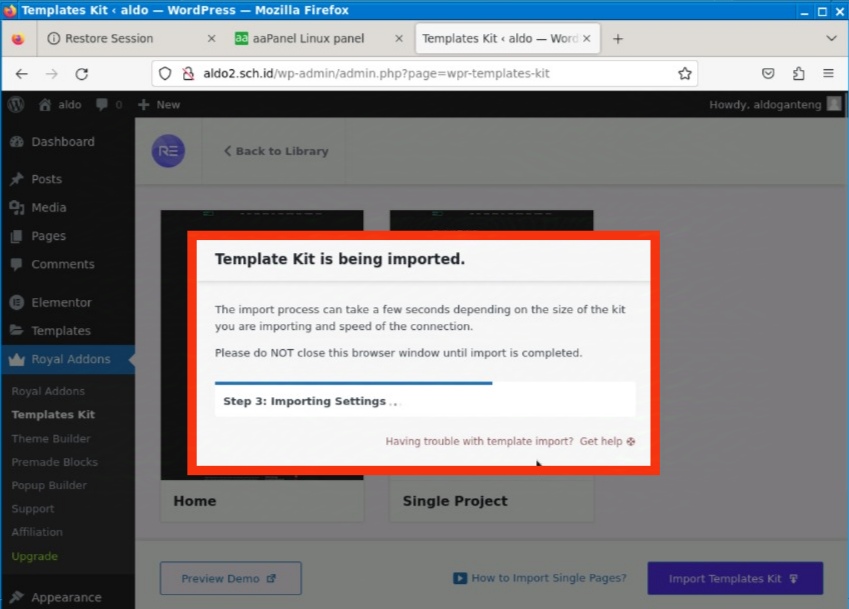
Task: Open a new browser tab
Action: pos(617,39)
